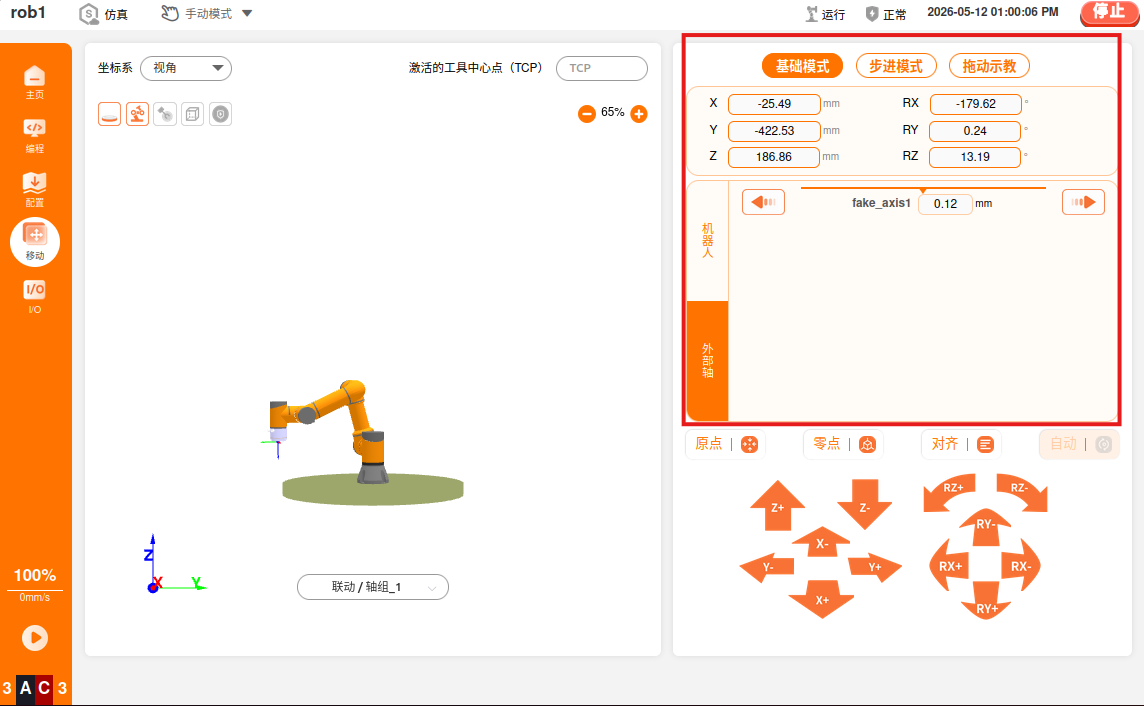Toggle the safety shield display icon
The image size is (1144, 706).
point(220,115)
